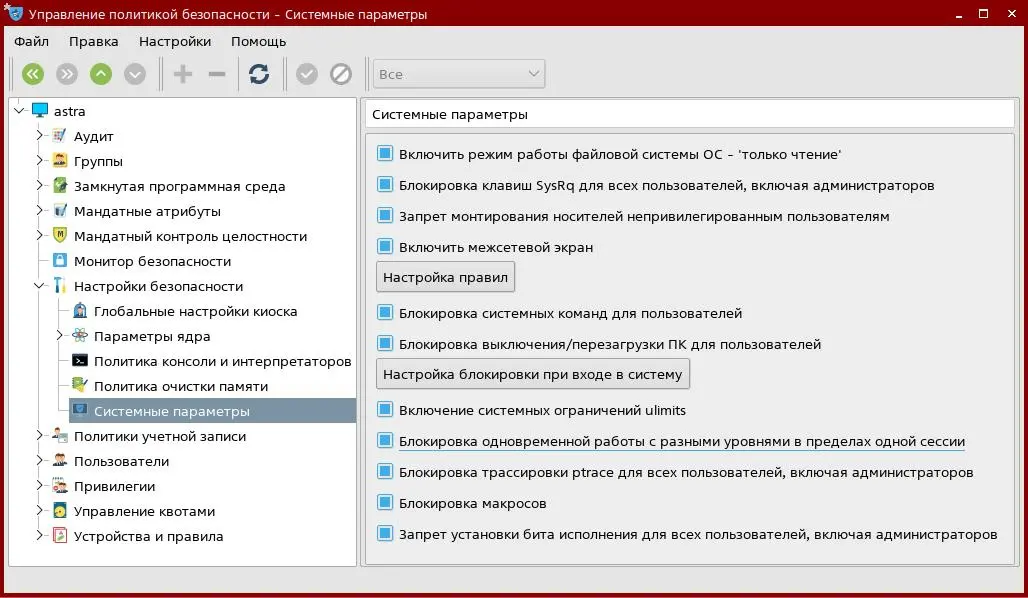Click the Мандатный контроль целостности shield icon

(x=60, y=235)
